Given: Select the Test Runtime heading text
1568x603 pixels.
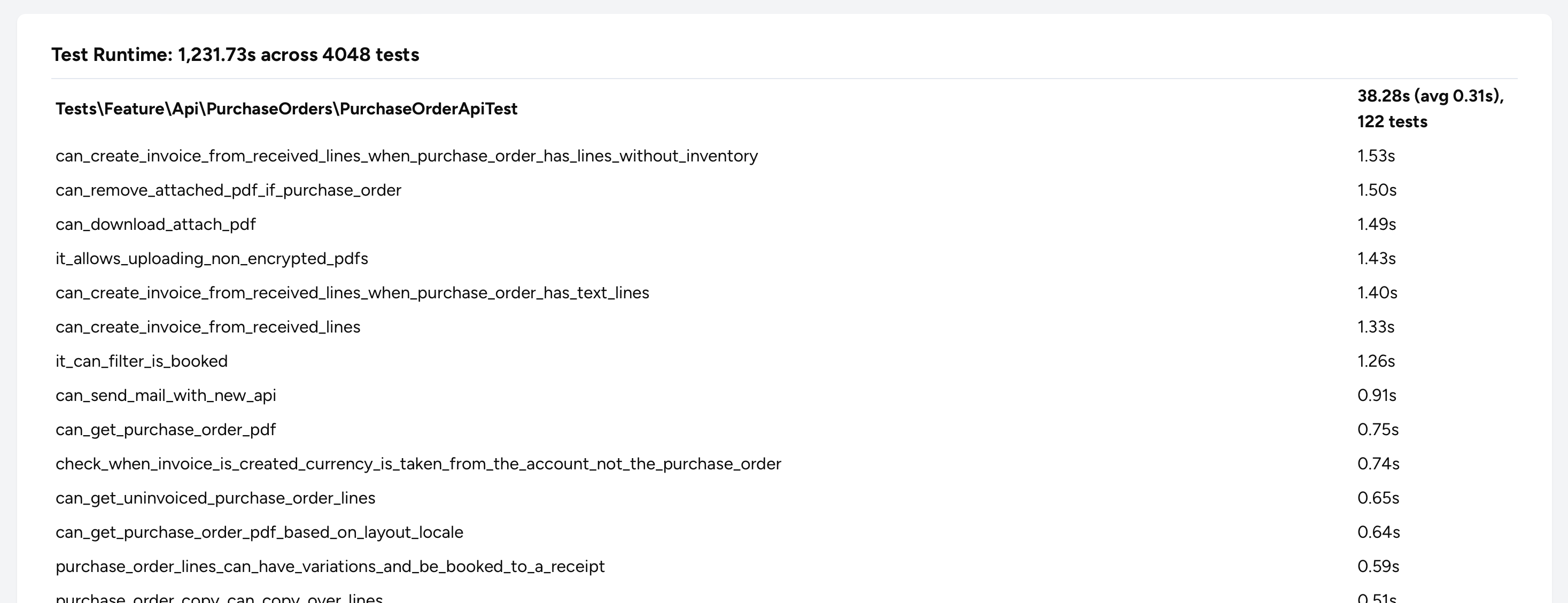Looking at the screenshot, I should pyautogui.click(x=235, y=55).
